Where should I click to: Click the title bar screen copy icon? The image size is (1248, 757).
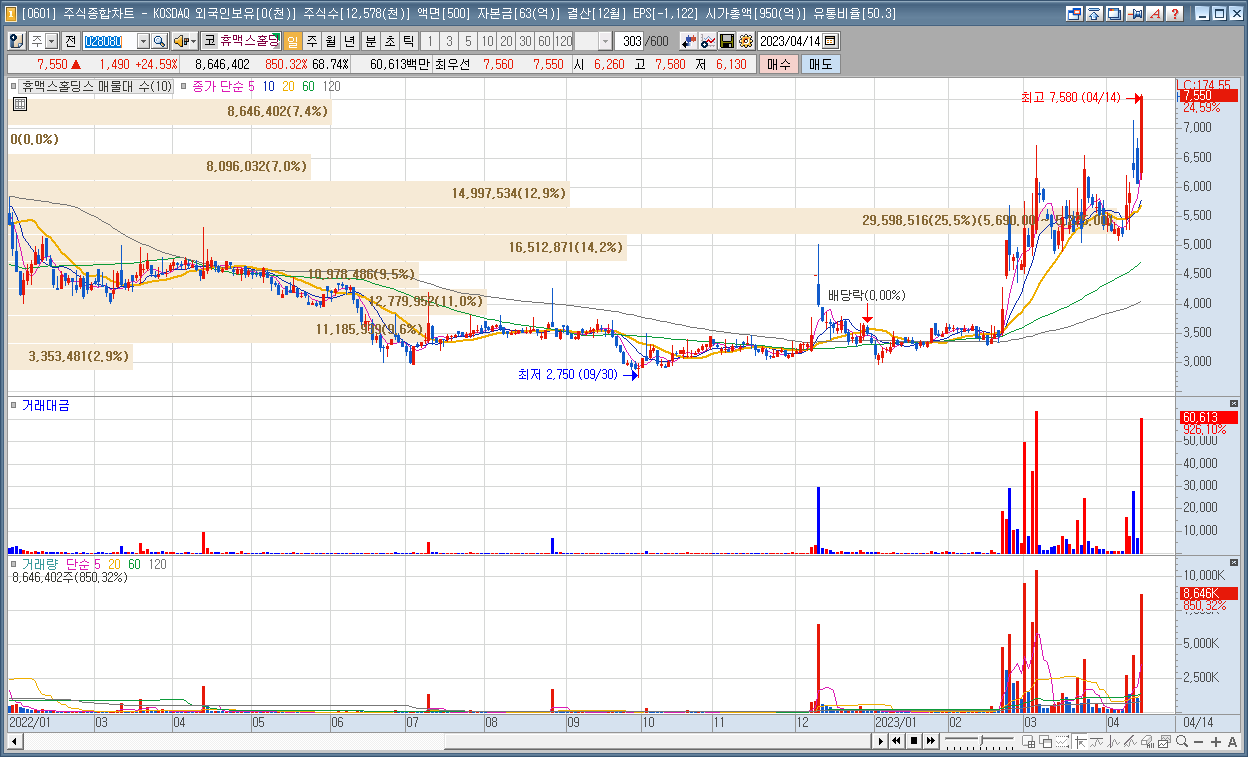point(1075,14)
